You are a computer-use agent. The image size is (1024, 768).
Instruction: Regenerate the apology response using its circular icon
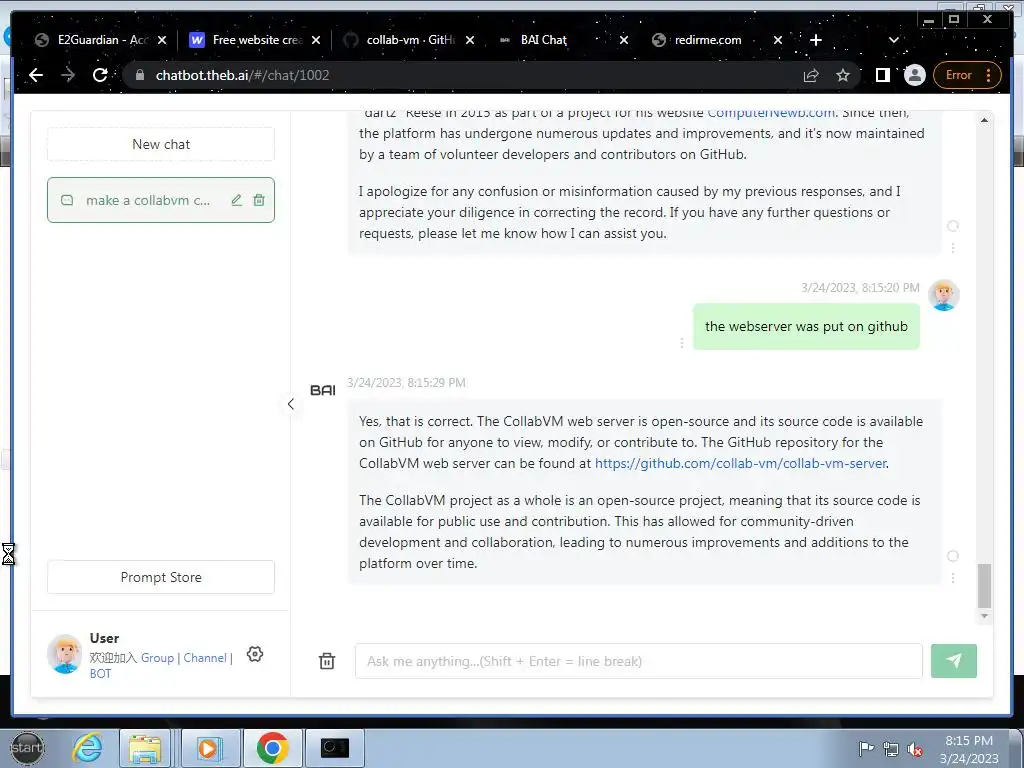coord(953,226)
